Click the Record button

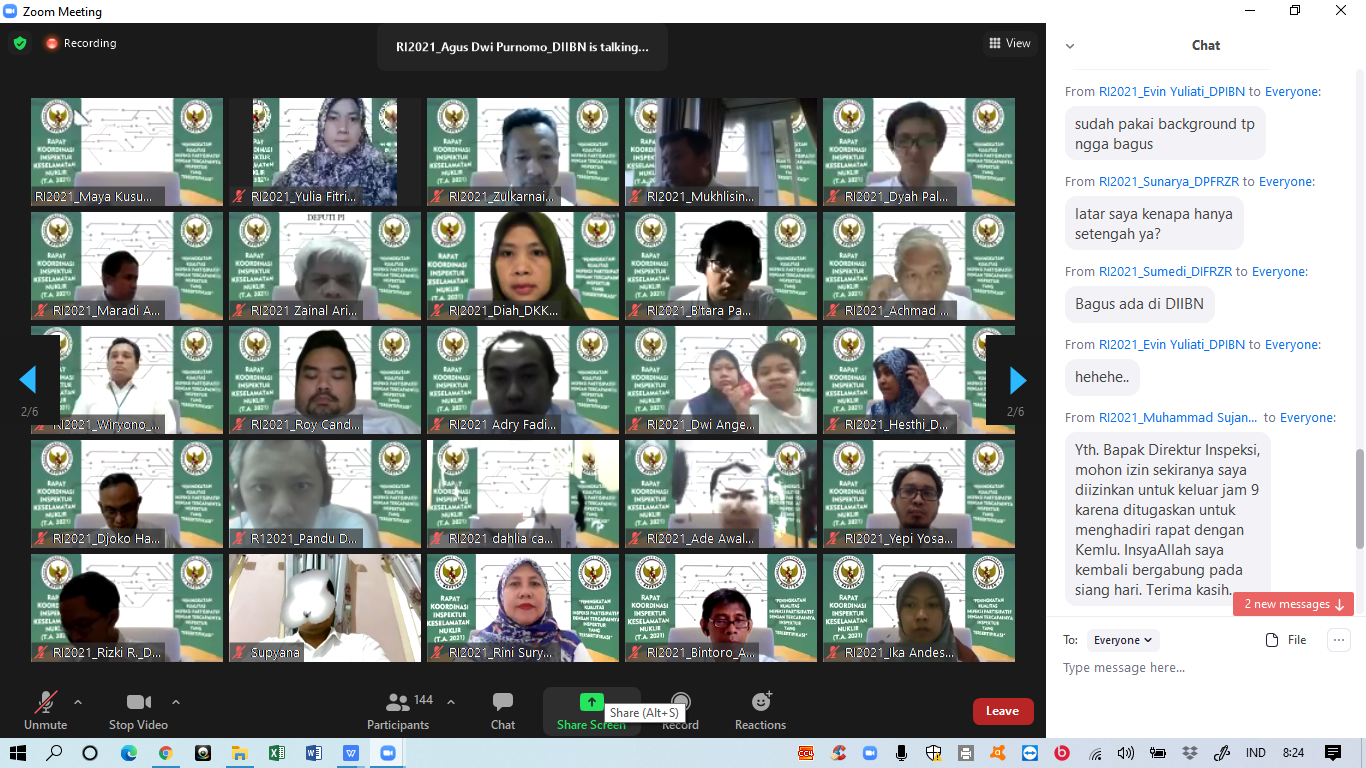(x=680, y=710)
